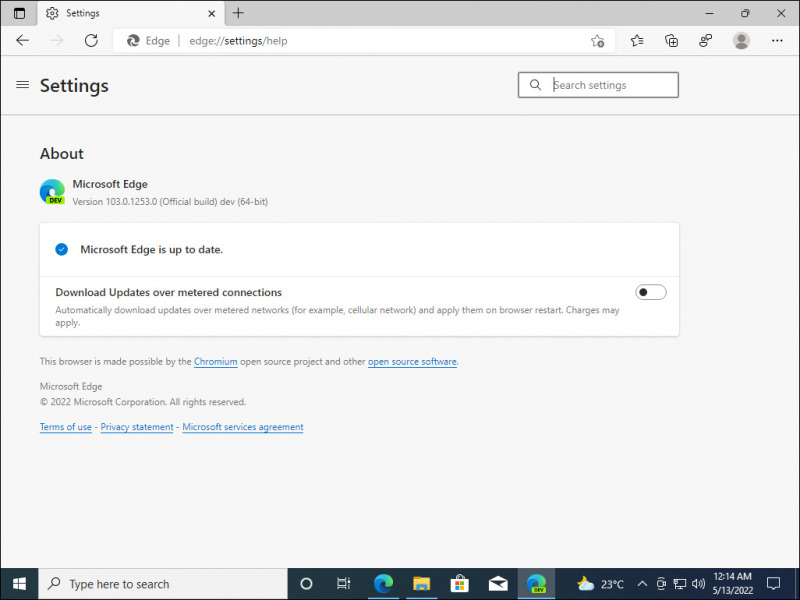The image size is (800, 600).
Task: Open Microsoft services agreement link
Action: click(x=243, y=427)
